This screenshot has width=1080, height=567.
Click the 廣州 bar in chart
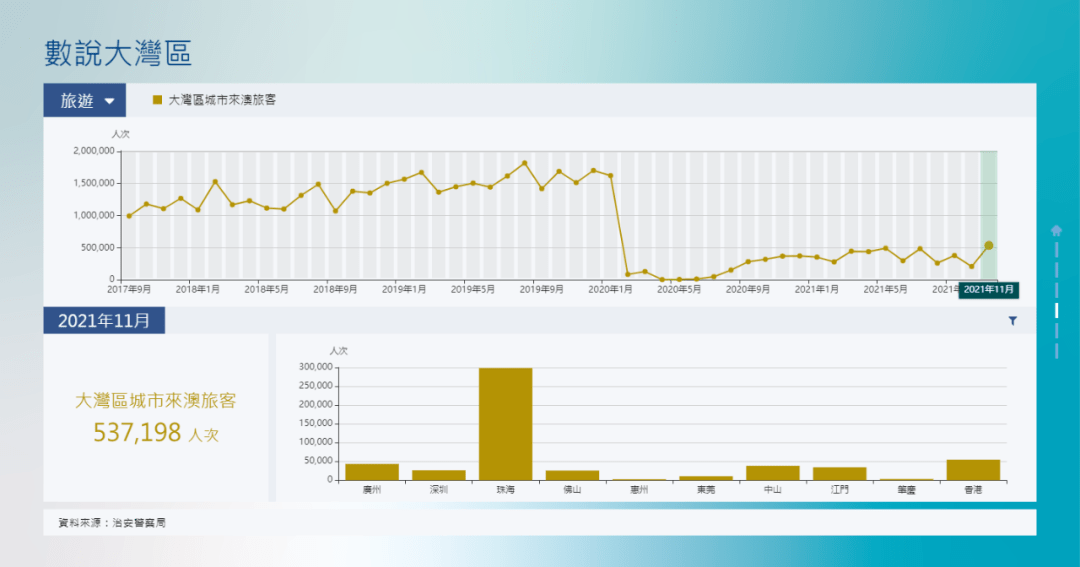coord(371,471)
